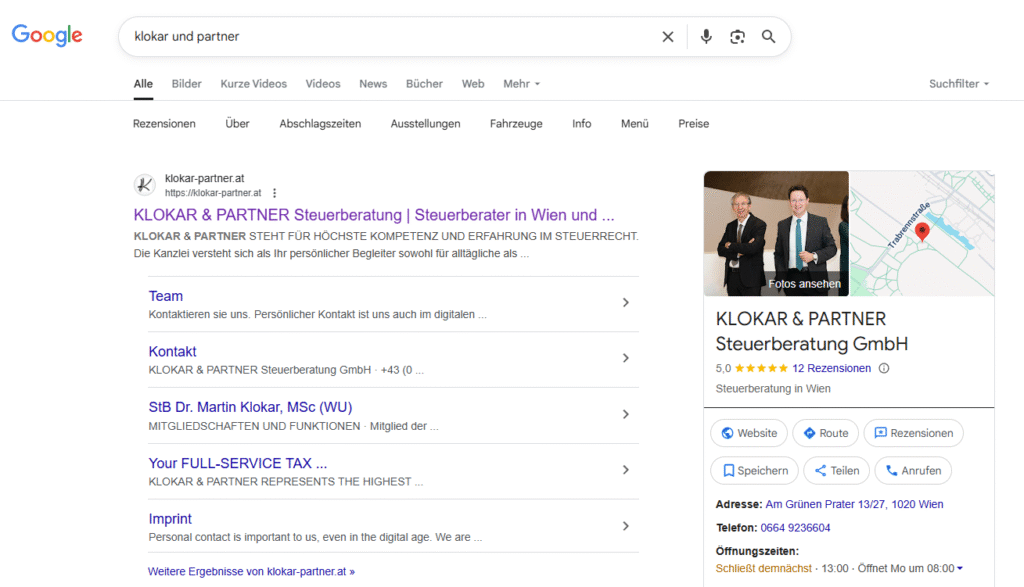Open address Am Grünen Prater 13/27 link
The image size is (1024, 587).
tap(854, 504)
